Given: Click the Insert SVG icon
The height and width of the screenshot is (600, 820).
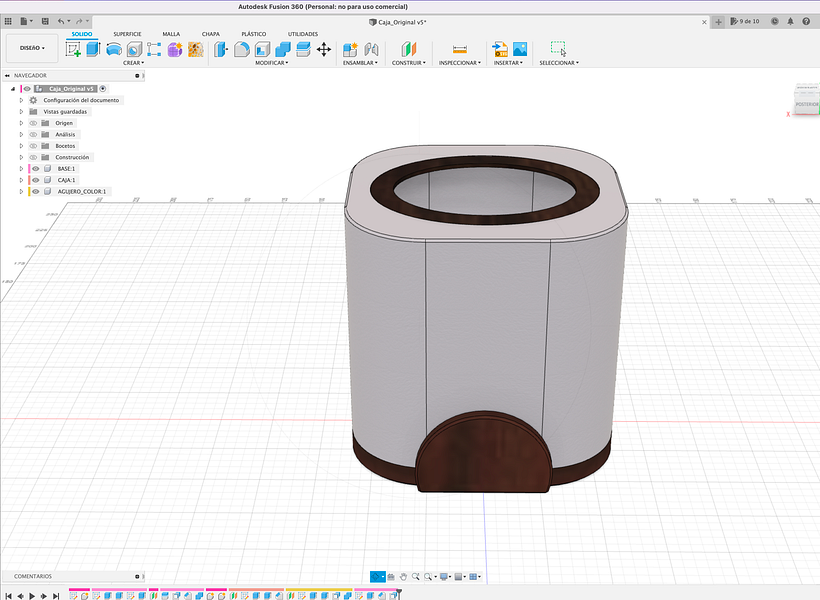Looking at the screenshot, I should point(500,49).
